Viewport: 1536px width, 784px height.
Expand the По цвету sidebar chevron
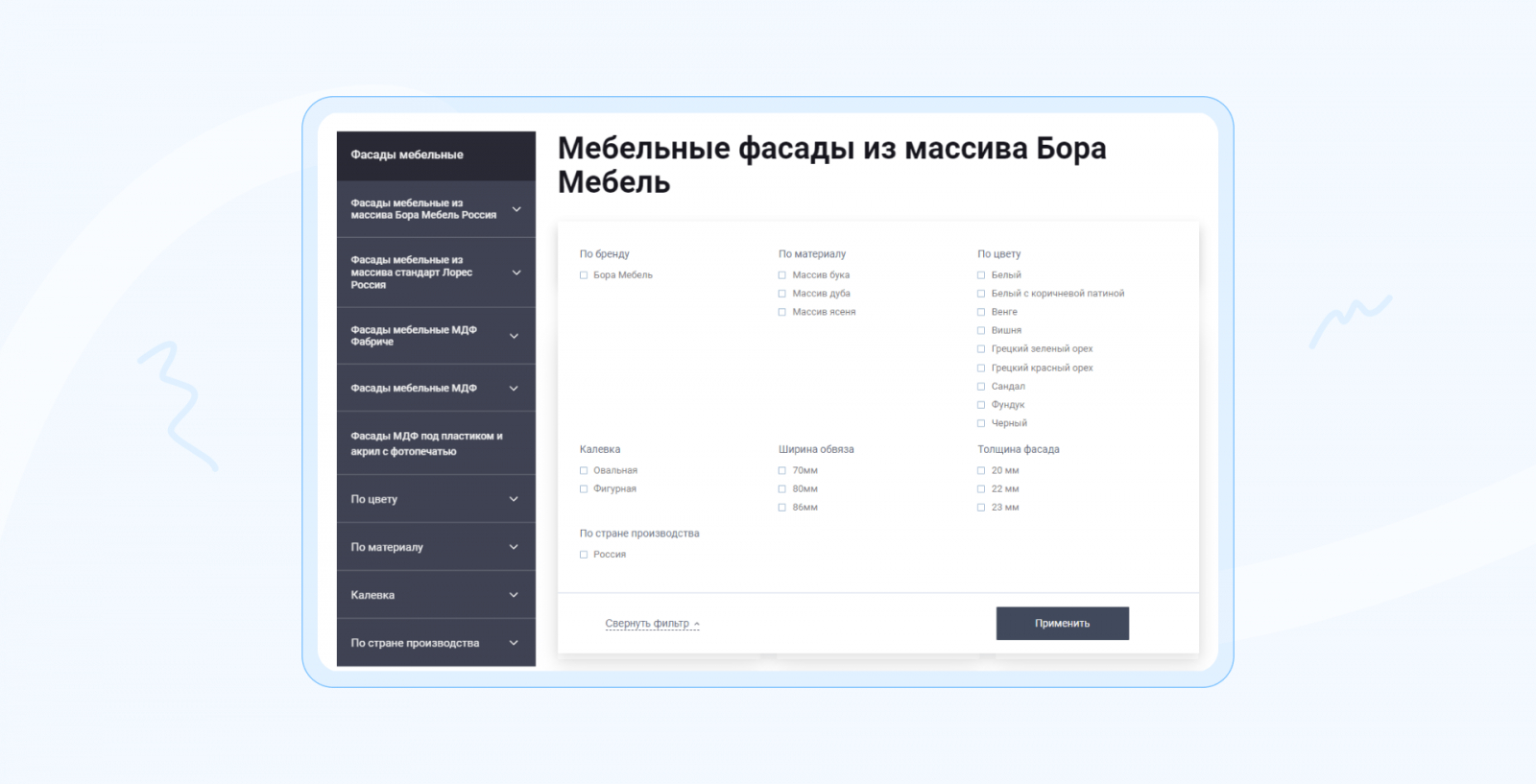pos(515,499)
